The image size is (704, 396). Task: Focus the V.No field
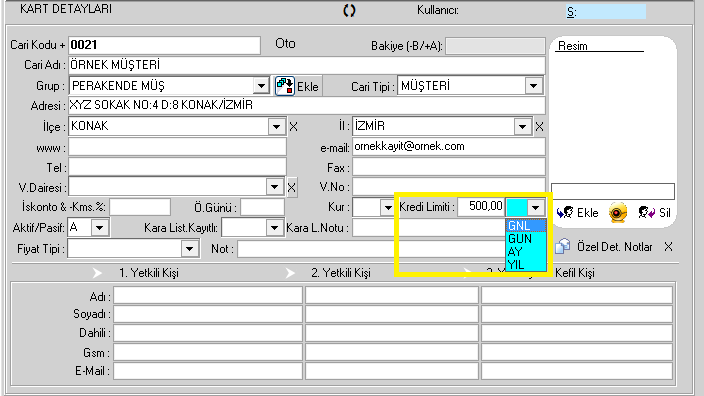pyautogui.click(x=449, y=187)
